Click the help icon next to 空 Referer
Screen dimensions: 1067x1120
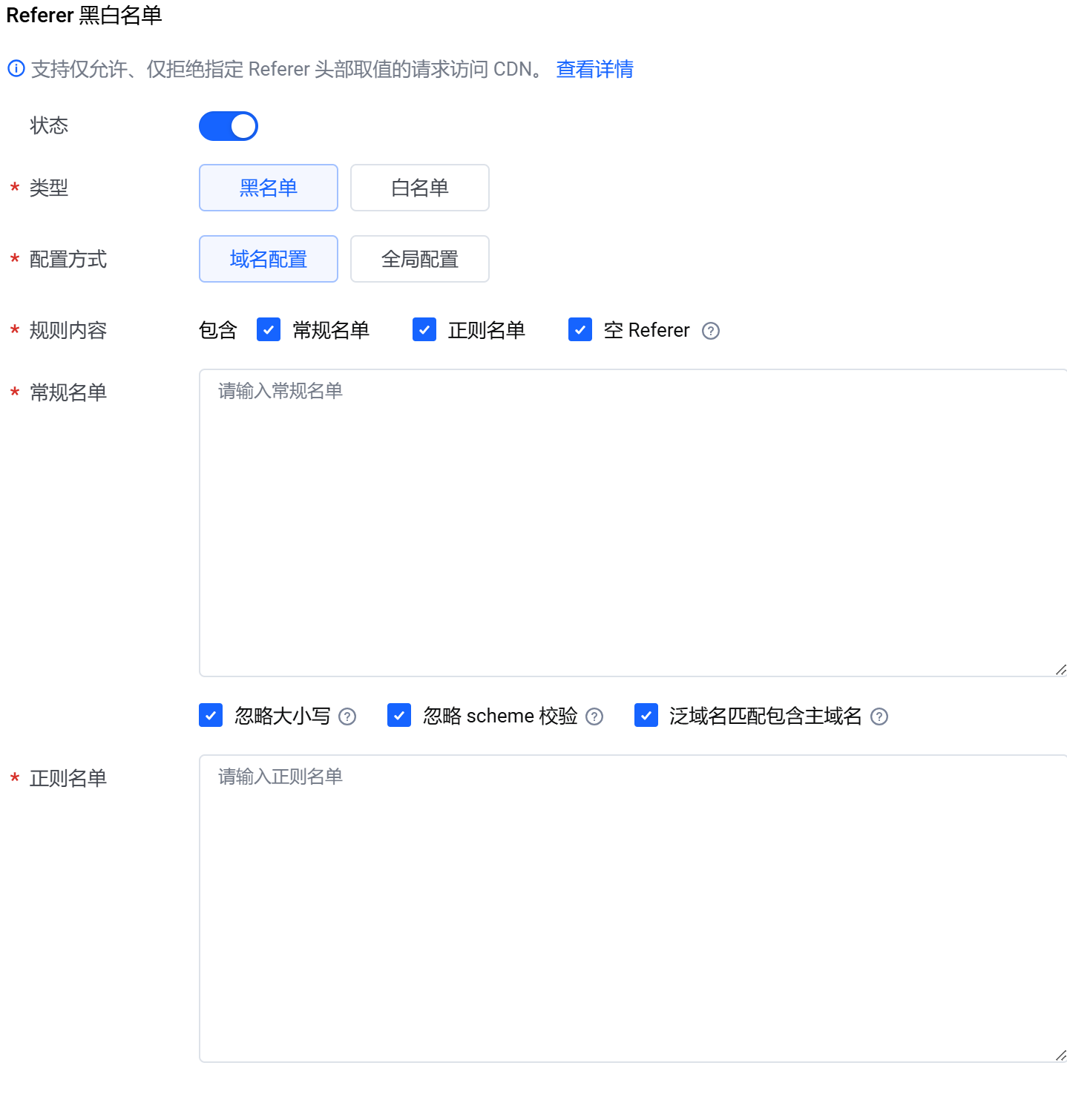(710, 331)
